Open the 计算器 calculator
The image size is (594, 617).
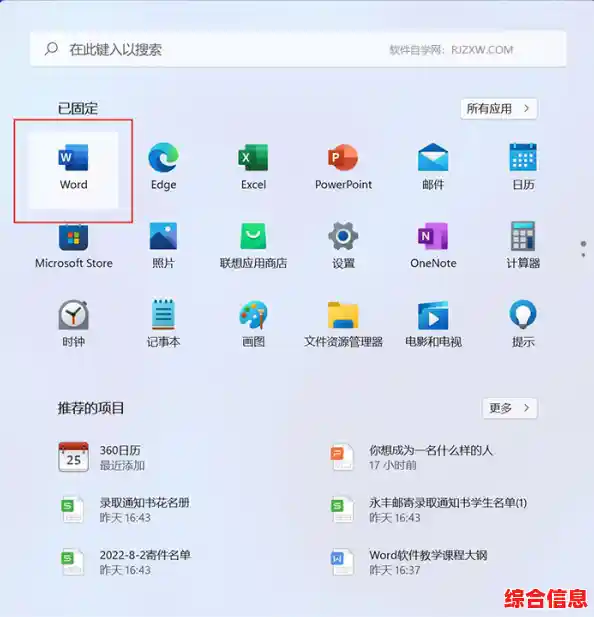pos(523,246)
